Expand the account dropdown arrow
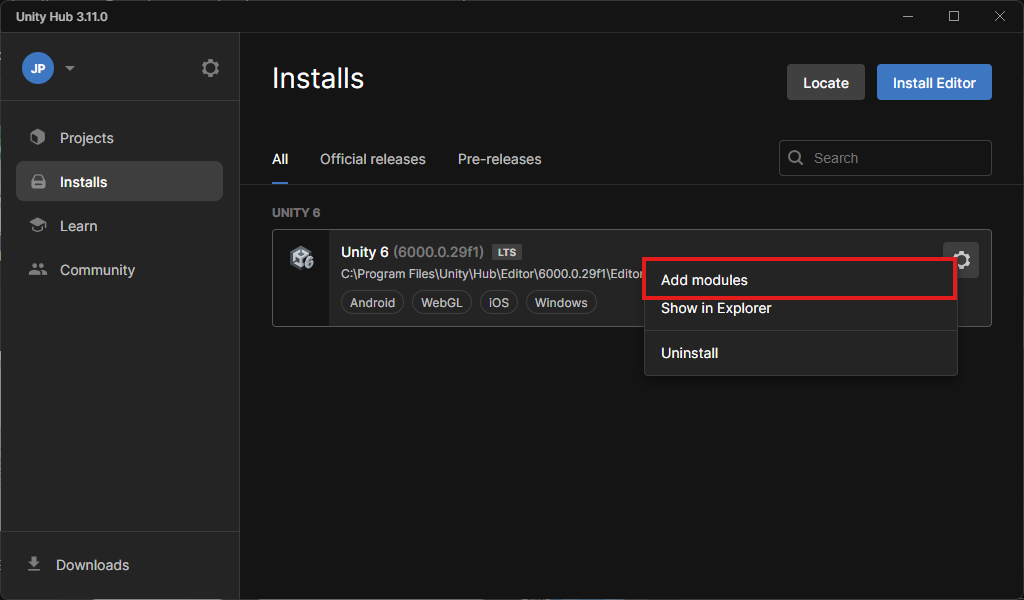The image size is (1024, 600). pyautogui.click(x=70, y=68)
